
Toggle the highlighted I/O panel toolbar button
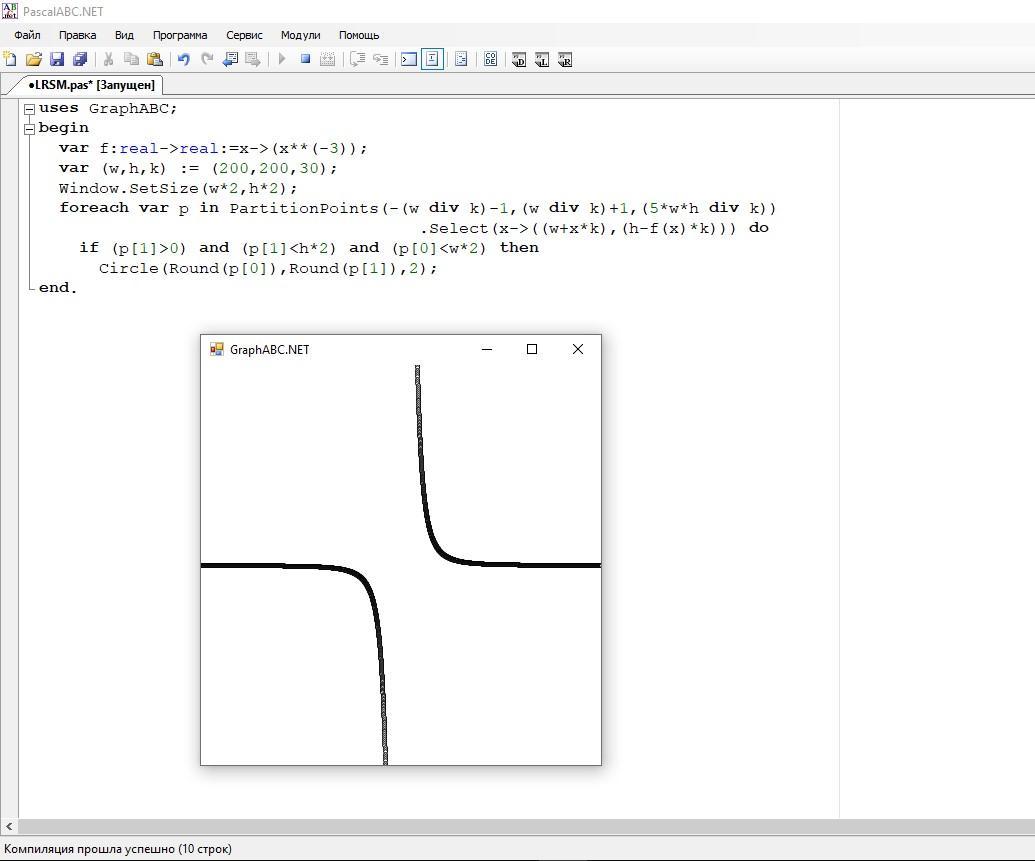pos(432,60)
